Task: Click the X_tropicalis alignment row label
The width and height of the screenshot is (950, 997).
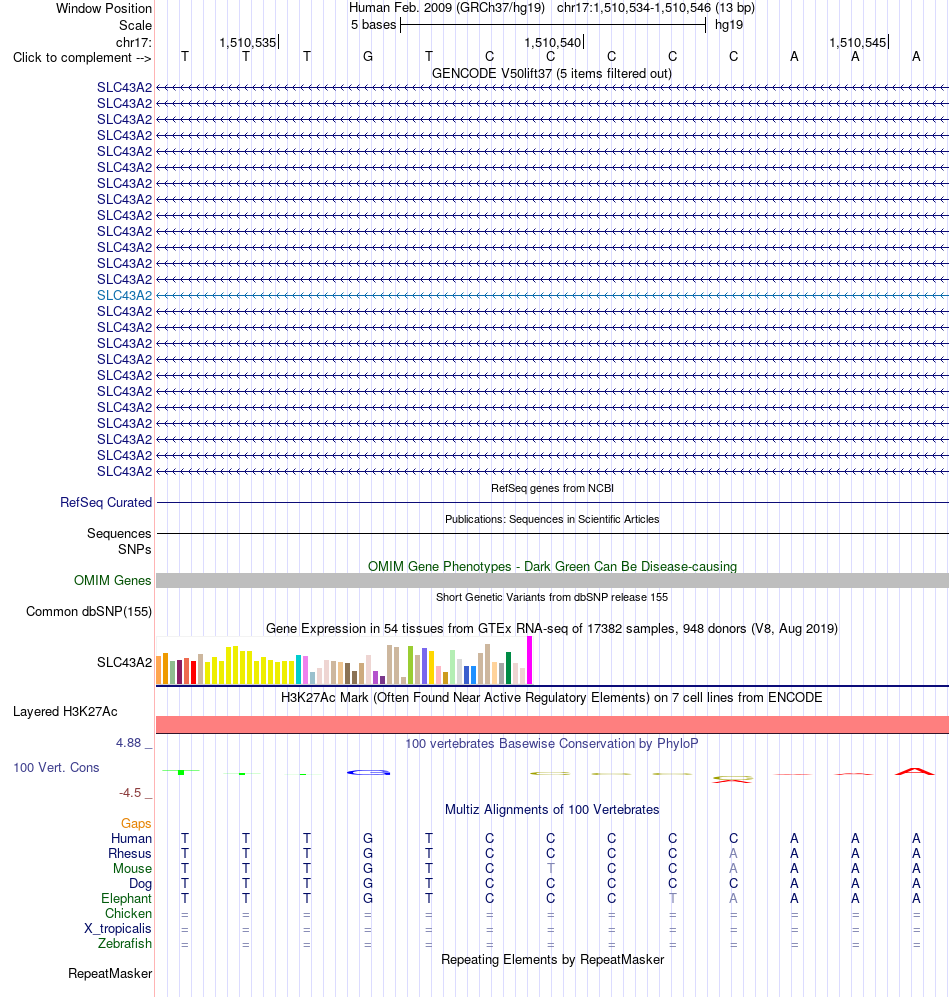Action: [x=118, y=928]
